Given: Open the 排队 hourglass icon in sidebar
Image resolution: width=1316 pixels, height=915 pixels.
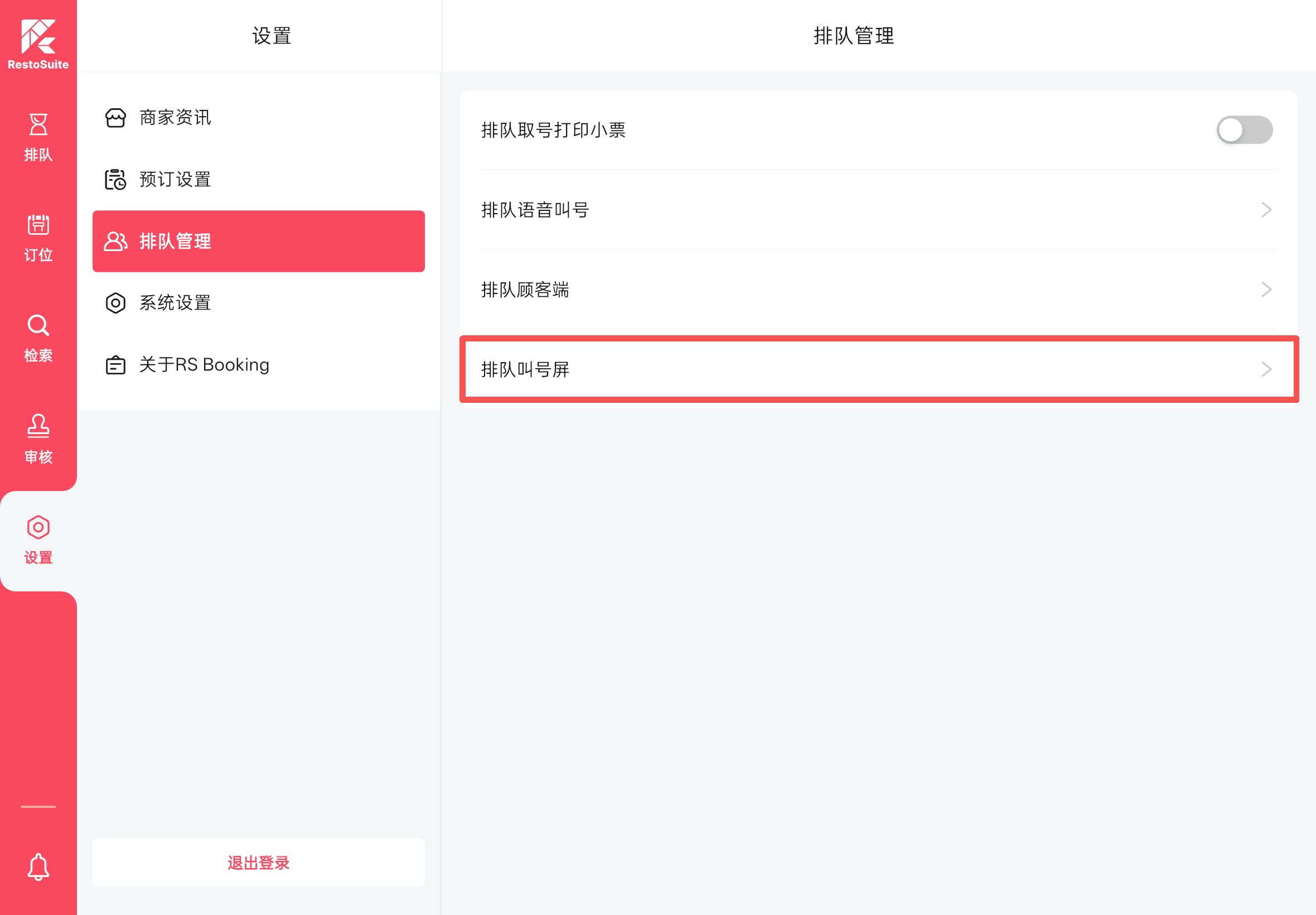Looking at the screenshot, I should [38, 124].
